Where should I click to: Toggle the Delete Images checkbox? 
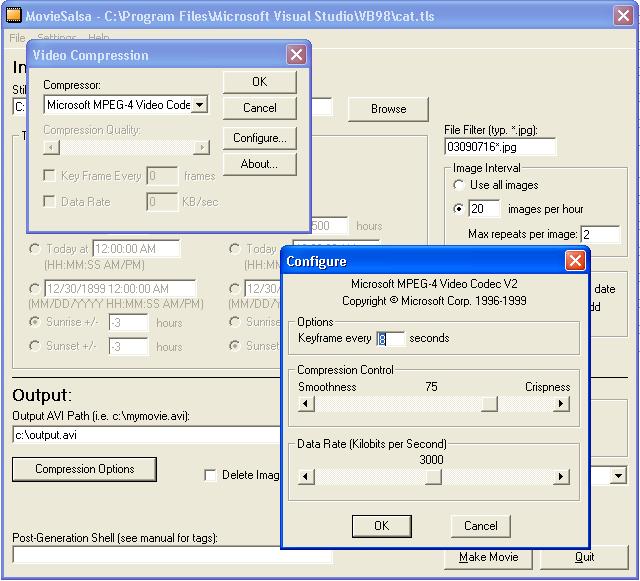210,475
